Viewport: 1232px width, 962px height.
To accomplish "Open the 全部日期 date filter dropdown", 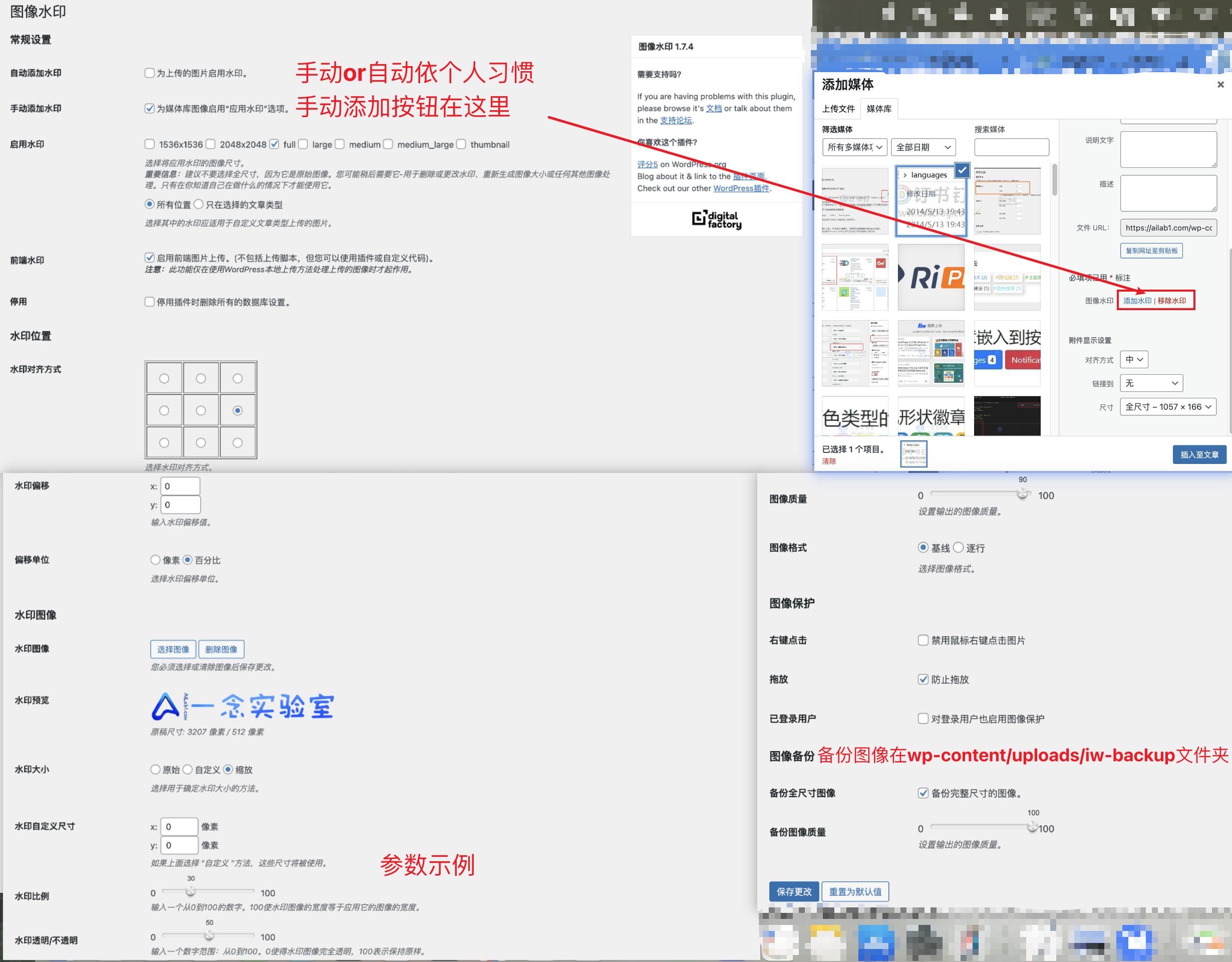I will tap(923, 147).
